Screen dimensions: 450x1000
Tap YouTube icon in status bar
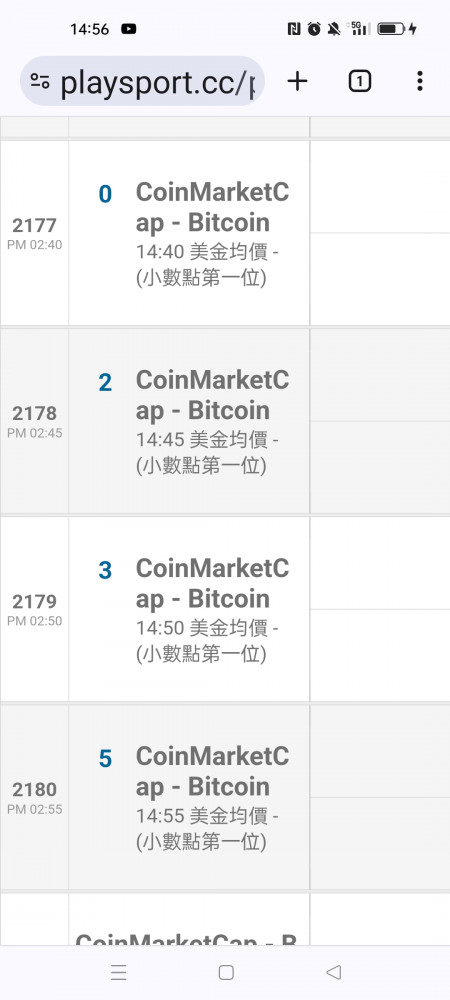pyautogui.click(x=128, y=29)
